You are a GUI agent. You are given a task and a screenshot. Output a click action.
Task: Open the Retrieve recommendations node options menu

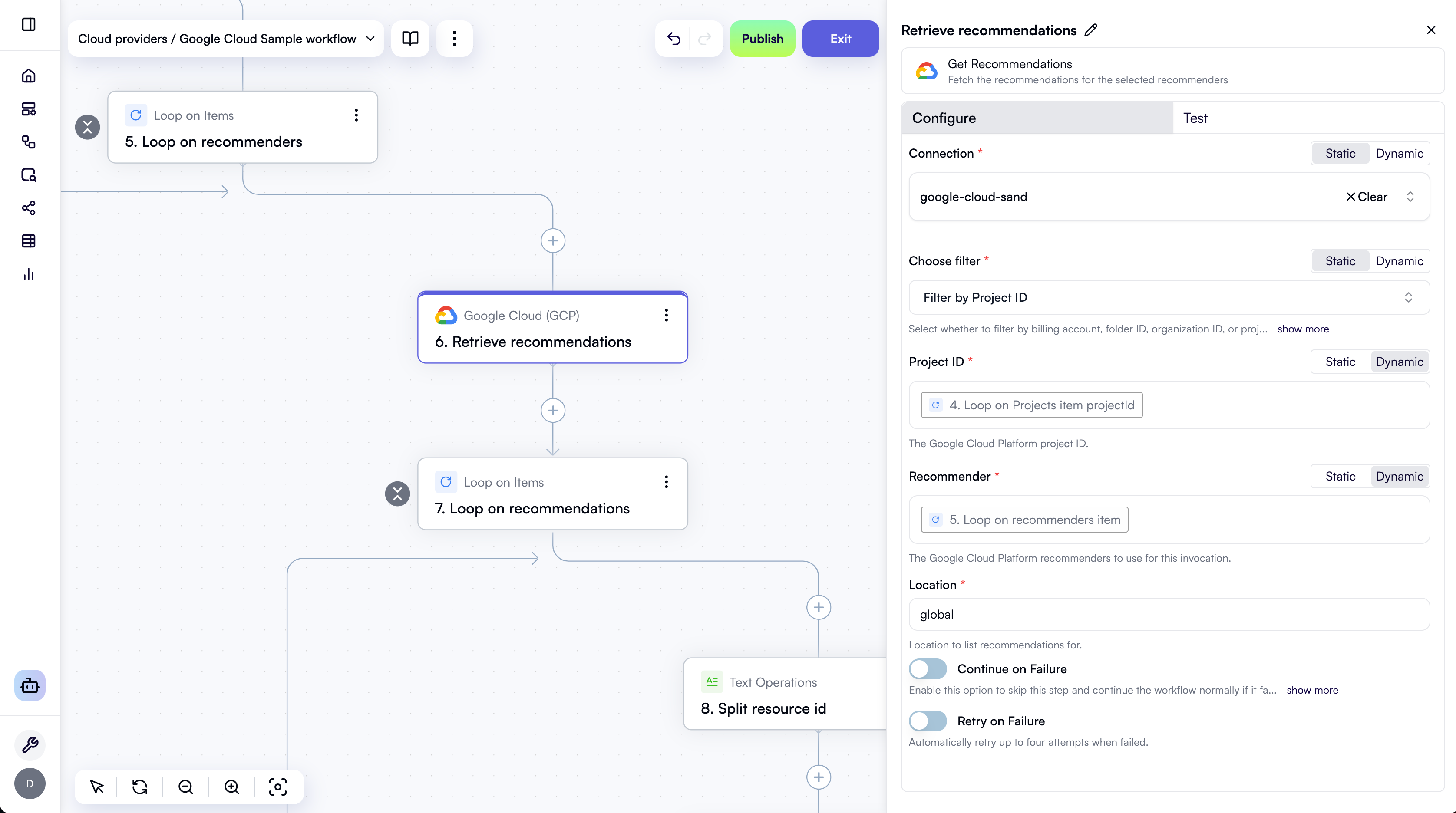click(x=667, y=315)
